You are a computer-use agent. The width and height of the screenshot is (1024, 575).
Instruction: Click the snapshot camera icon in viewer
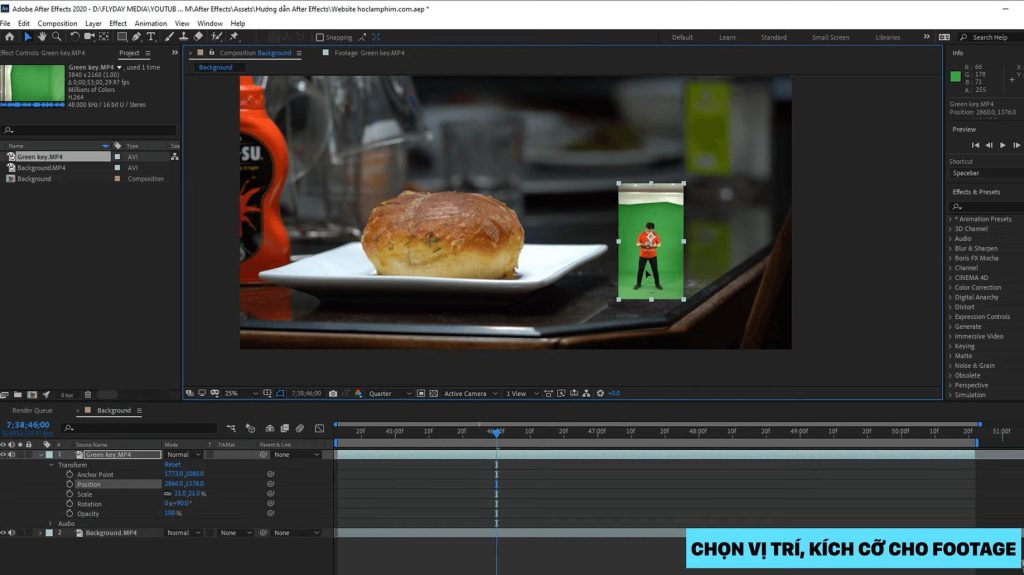coord(333,393)
